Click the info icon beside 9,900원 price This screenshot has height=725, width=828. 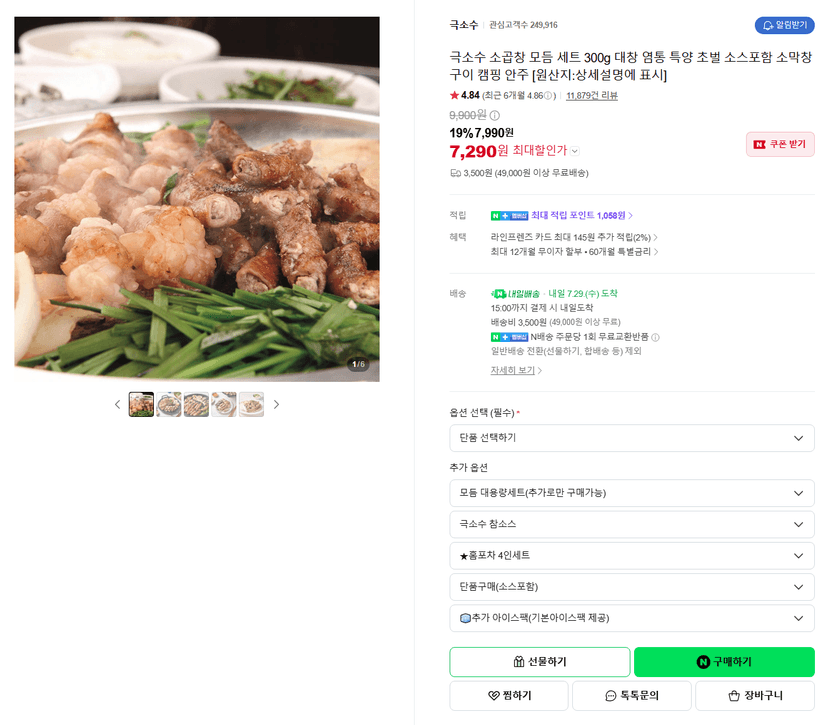(x=494, y=115)
